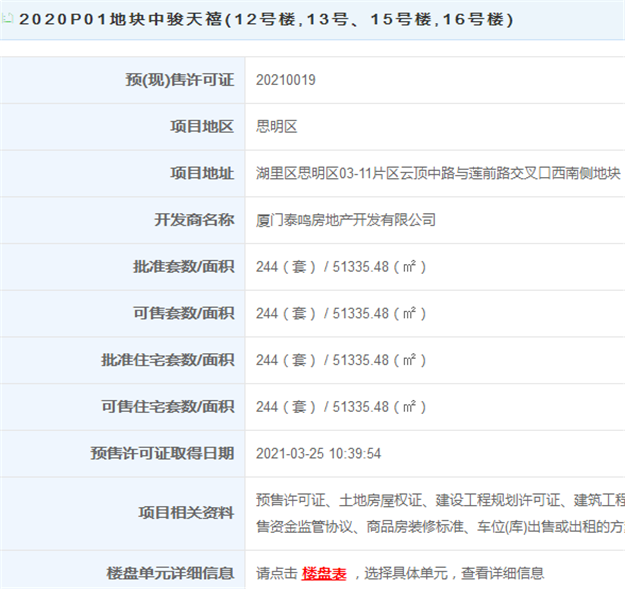Open the 楼盘表 red link

(x=324, y=573)
